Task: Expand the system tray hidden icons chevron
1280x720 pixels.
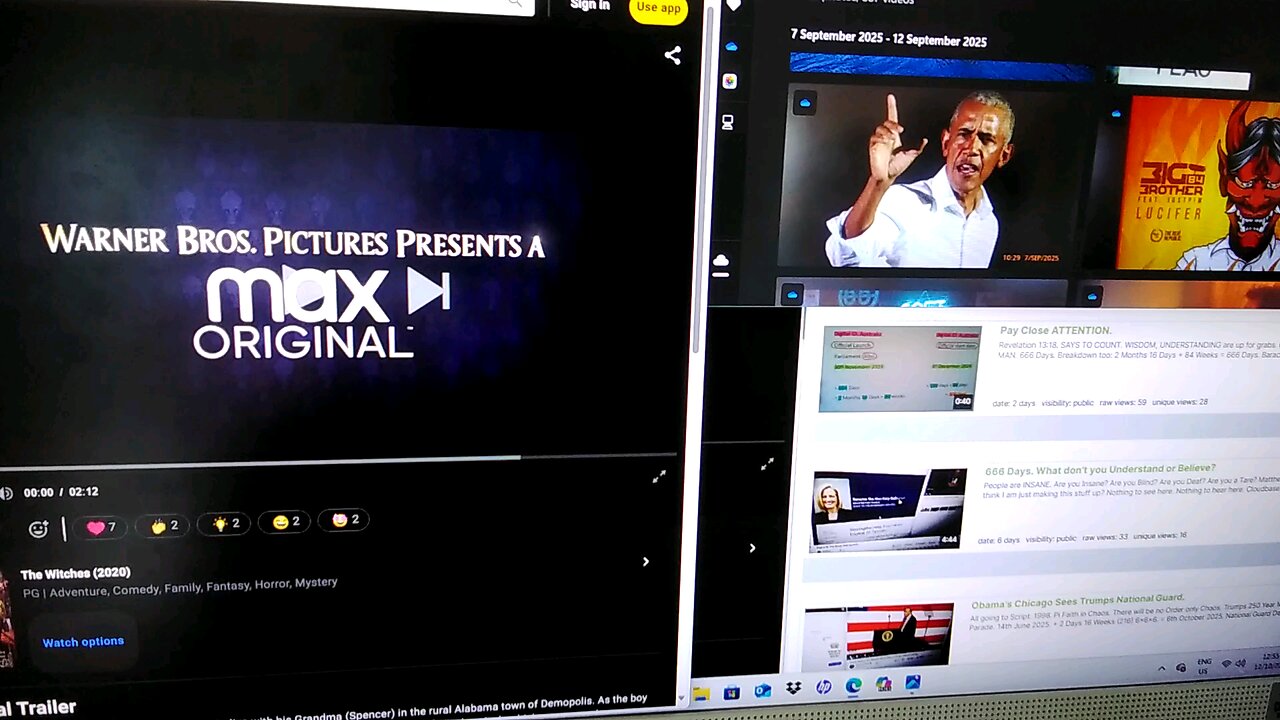Action: click(x=1162, y=668)
